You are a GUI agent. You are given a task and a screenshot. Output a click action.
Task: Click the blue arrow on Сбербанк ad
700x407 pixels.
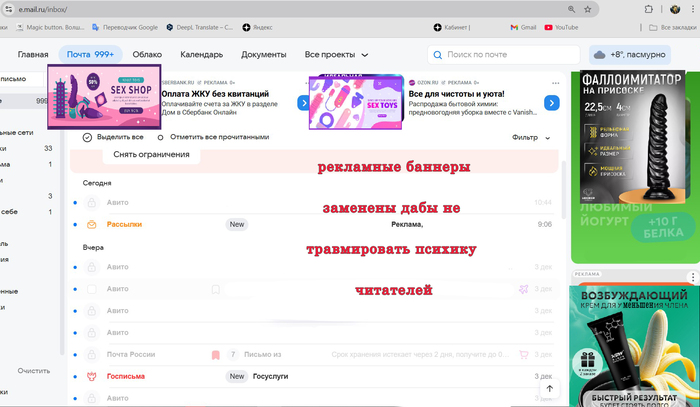click(x=301, y=102)
